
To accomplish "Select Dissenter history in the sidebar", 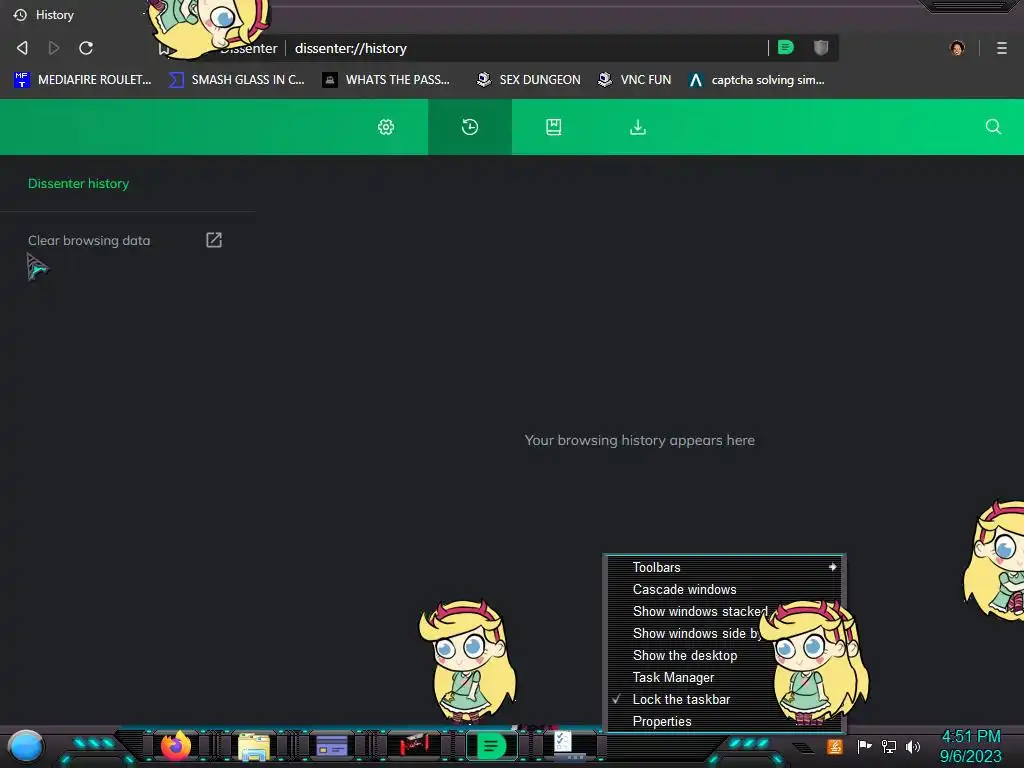I will pos(78,184).
